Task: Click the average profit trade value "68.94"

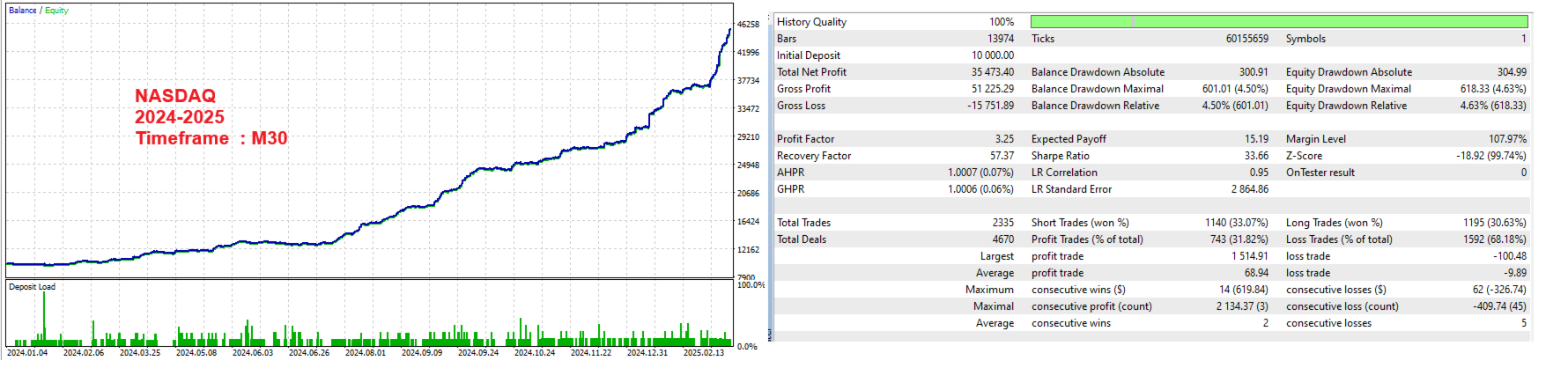Action: click(1257, 273)
